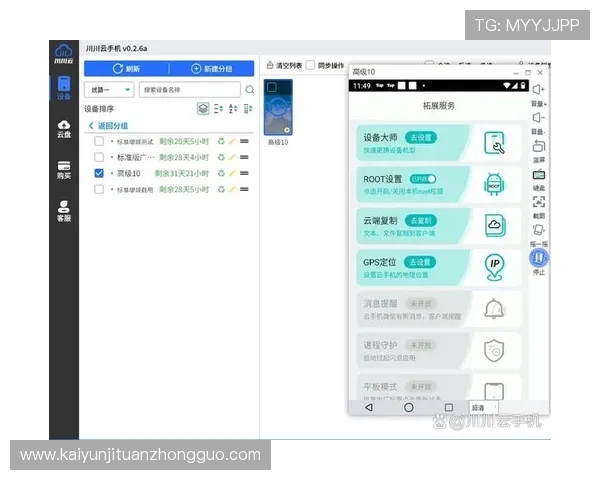Click the 清空列表 clear list button

coord(284,65)
